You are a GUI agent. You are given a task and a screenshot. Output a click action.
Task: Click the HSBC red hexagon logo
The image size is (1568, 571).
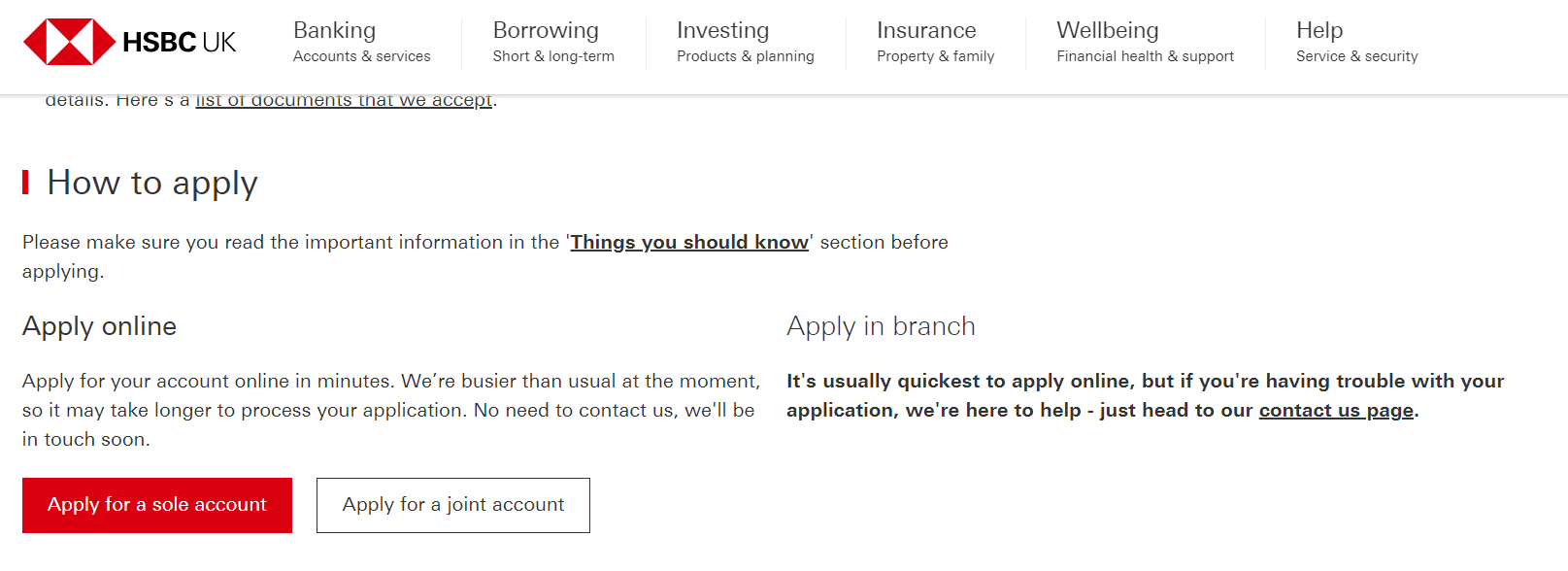coord(69,42)
